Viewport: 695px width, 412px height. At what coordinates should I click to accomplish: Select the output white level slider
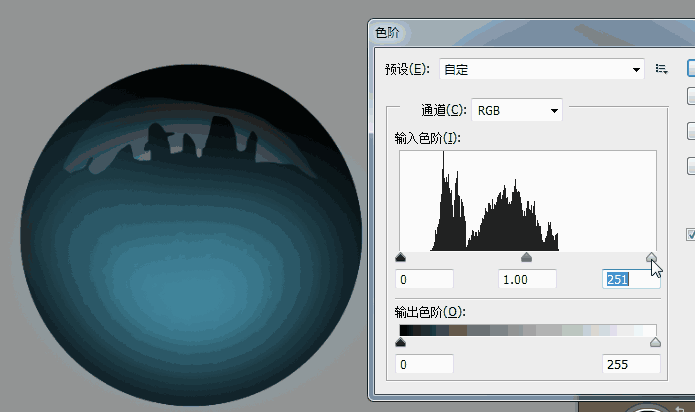click(x=656, y=342)
